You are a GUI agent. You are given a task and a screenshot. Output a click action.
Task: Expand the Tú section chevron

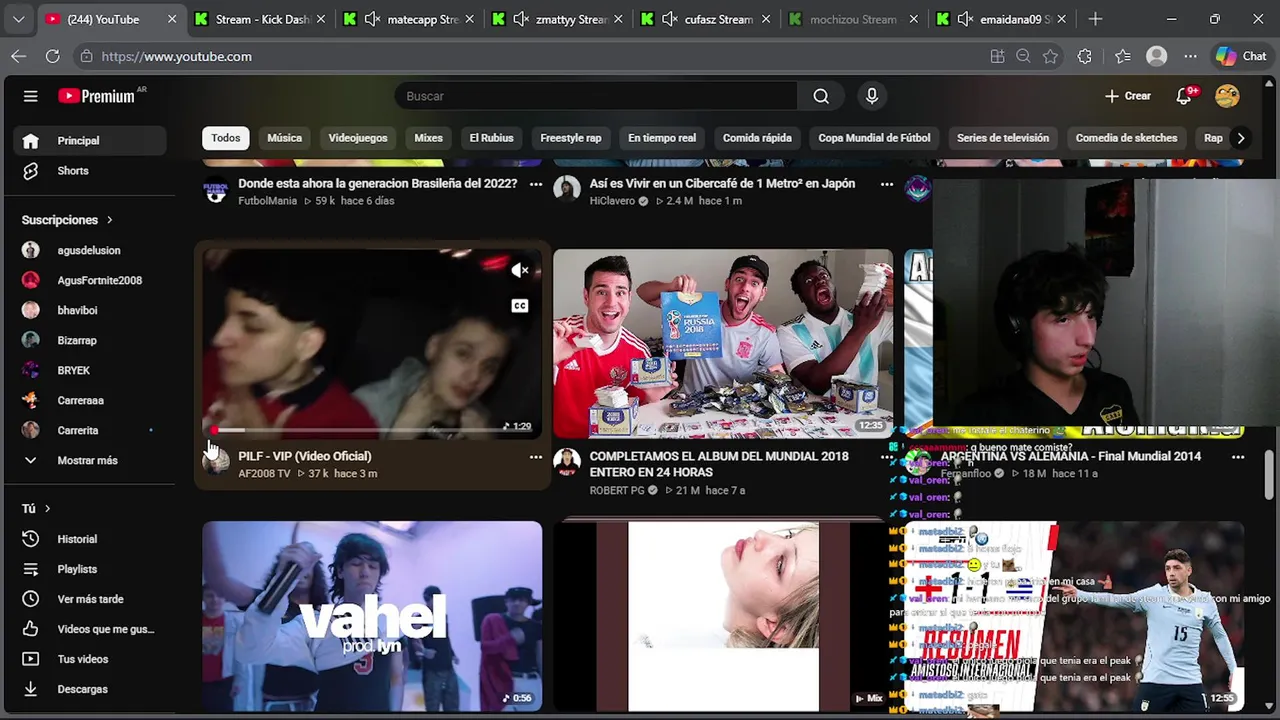pyautogui.click(x=47, y=509)
